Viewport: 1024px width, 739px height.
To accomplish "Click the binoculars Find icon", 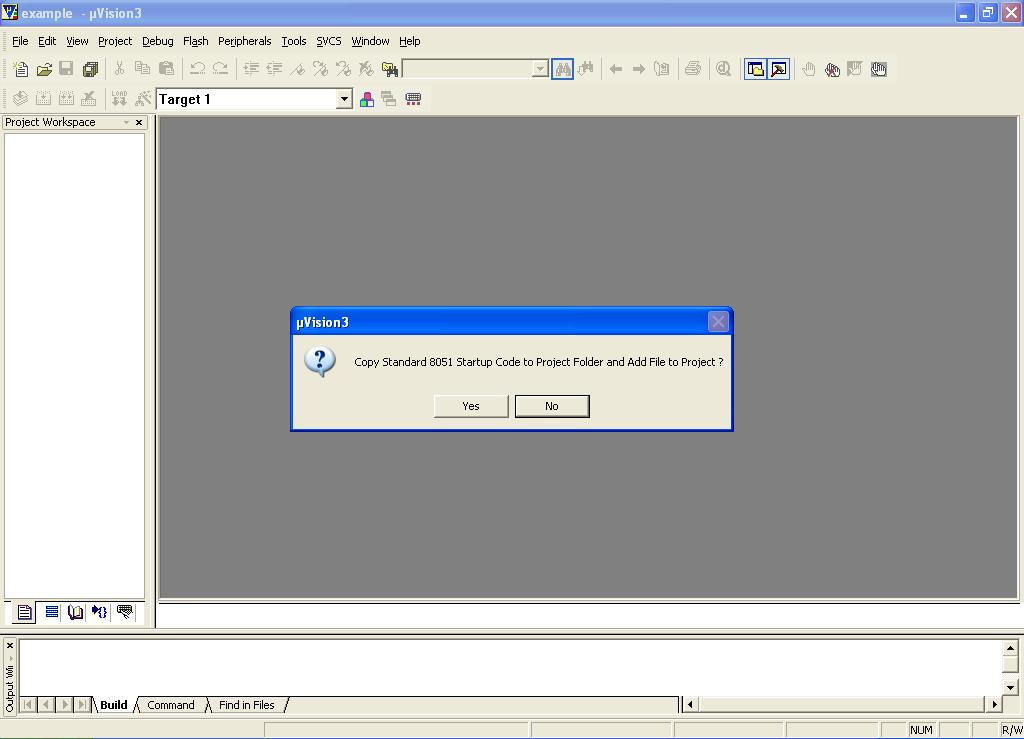I will click(562, 69).
